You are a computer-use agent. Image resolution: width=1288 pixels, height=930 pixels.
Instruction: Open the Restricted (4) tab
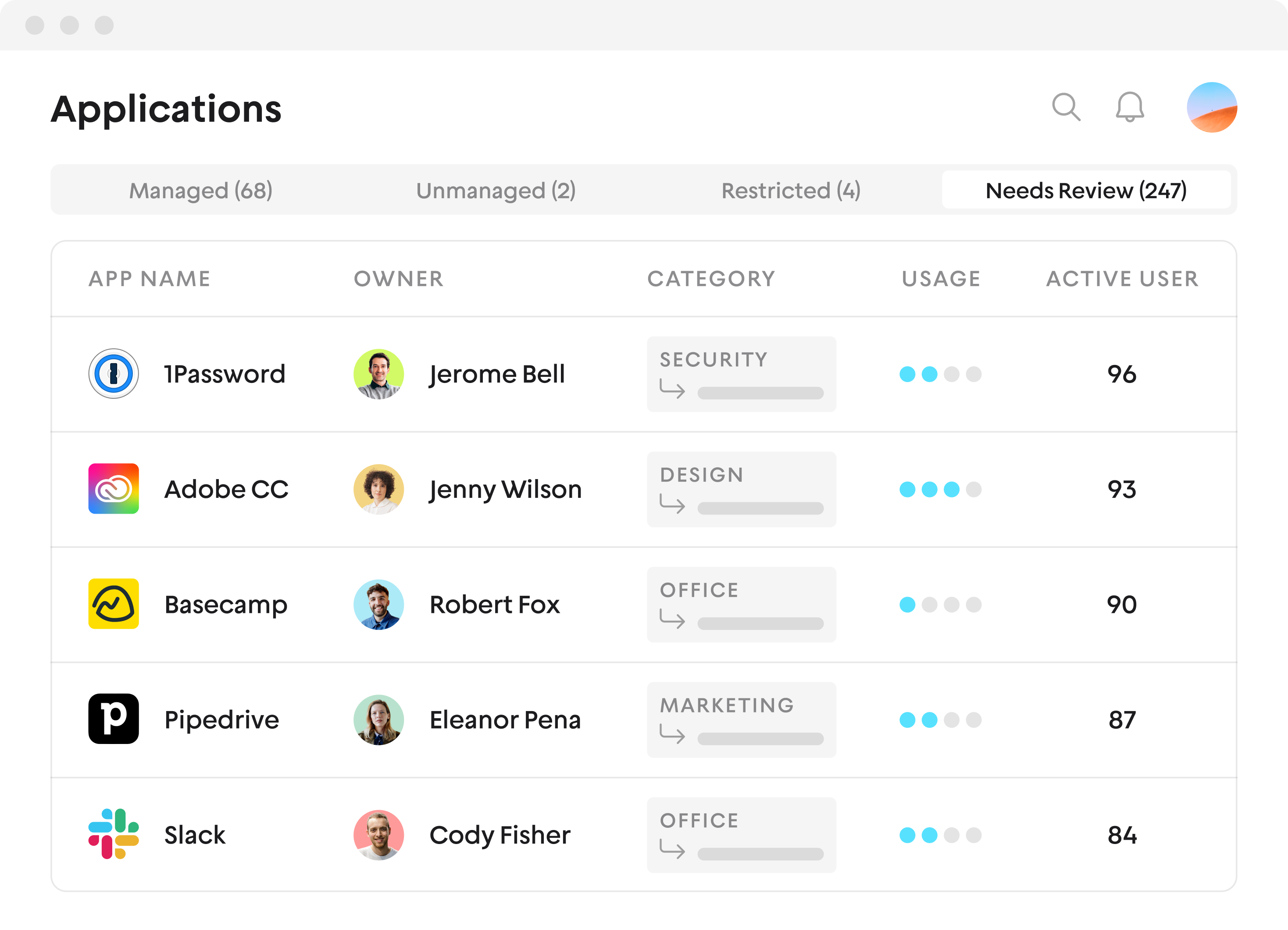[x=791, y=190]
